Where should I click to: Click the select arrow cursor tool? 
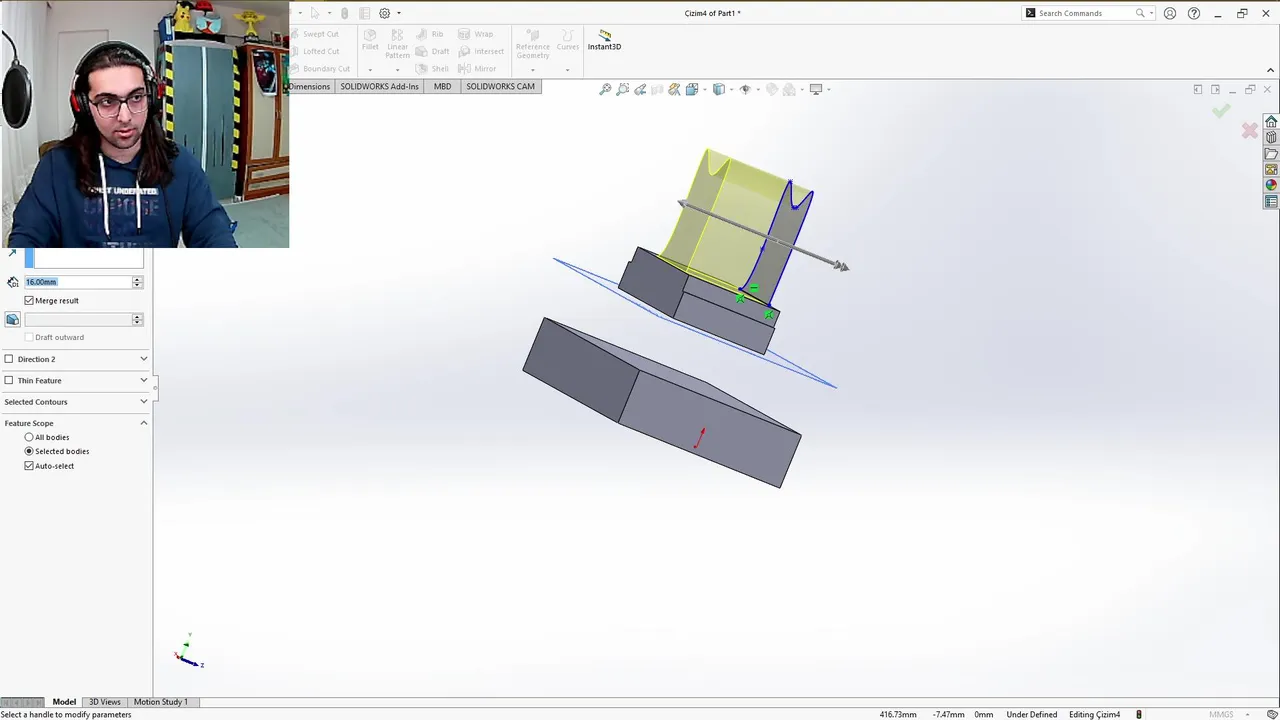(x=314, y=13)
